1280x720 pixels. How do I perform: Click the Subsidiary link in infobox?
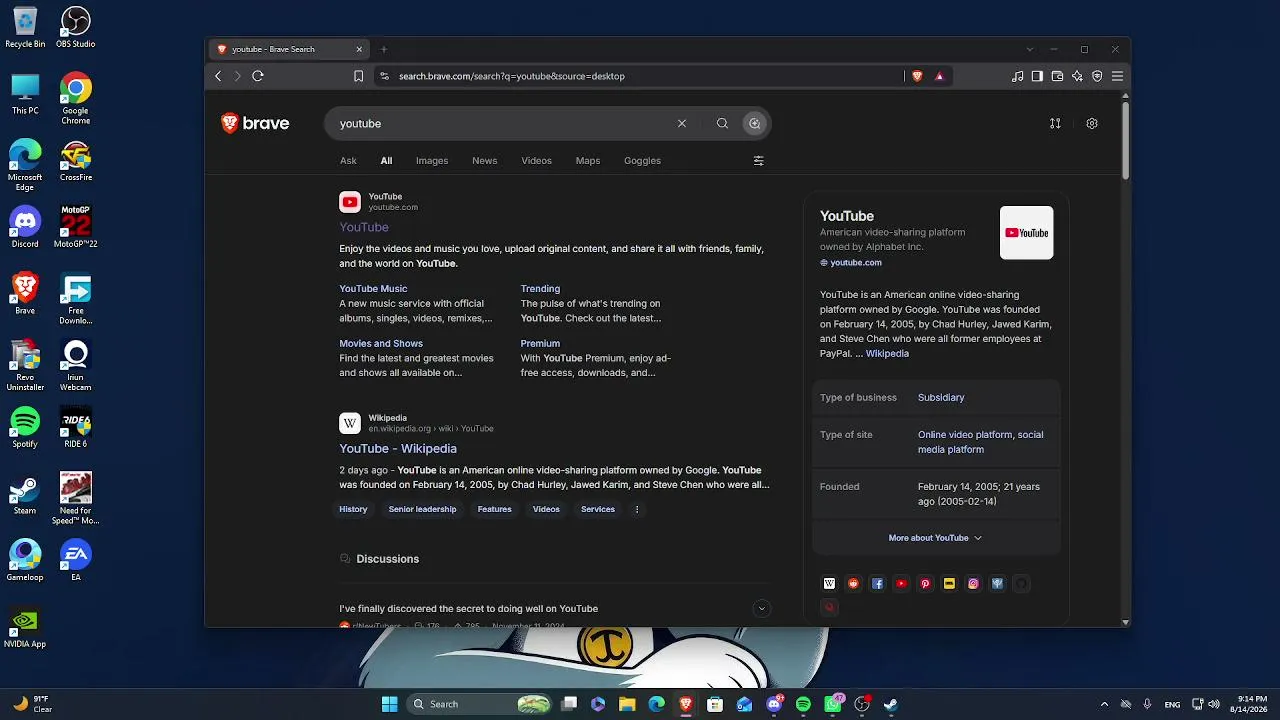click(941, 398)
